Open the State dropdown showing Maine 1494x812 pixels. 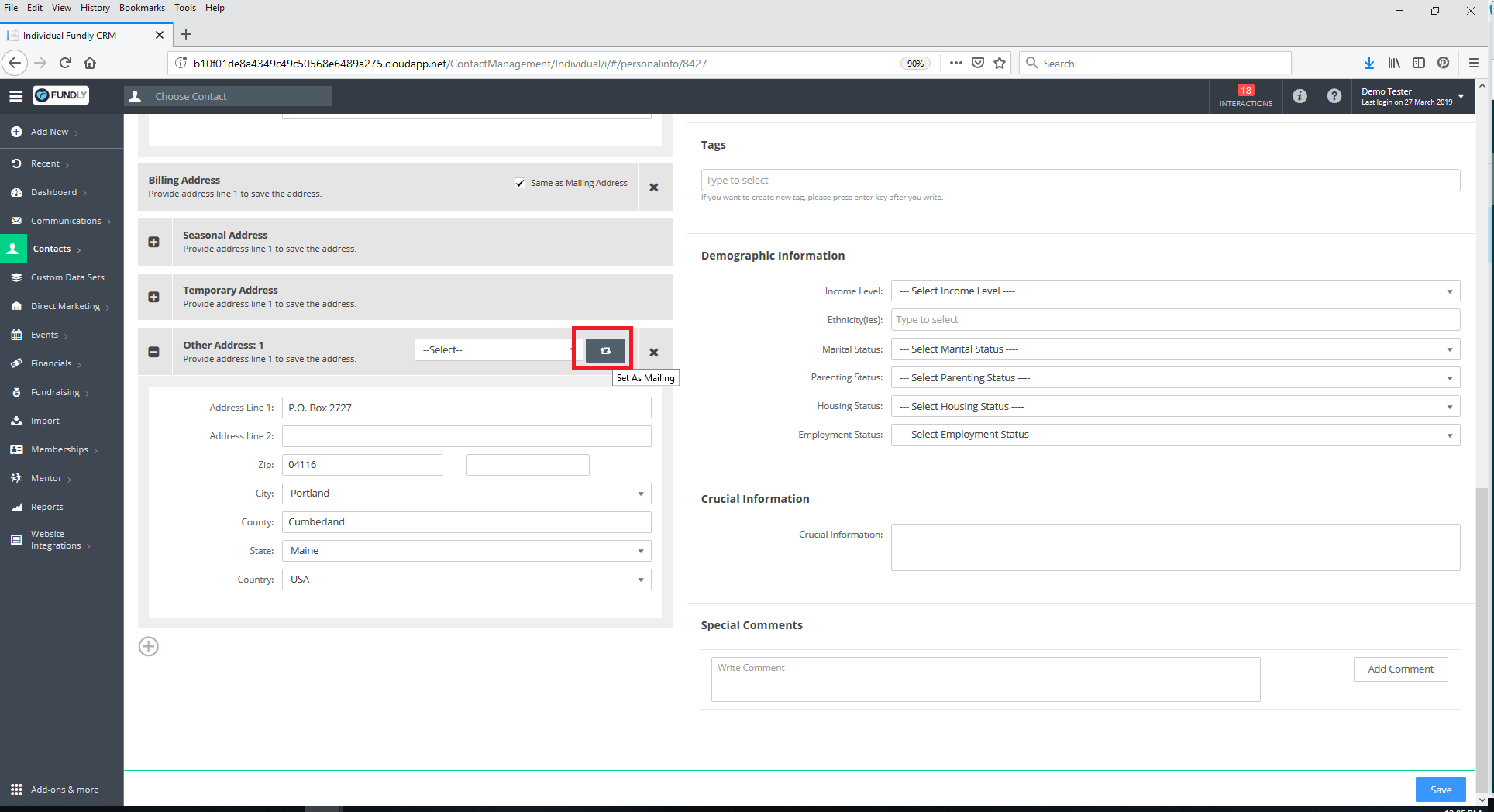(466, 551)
